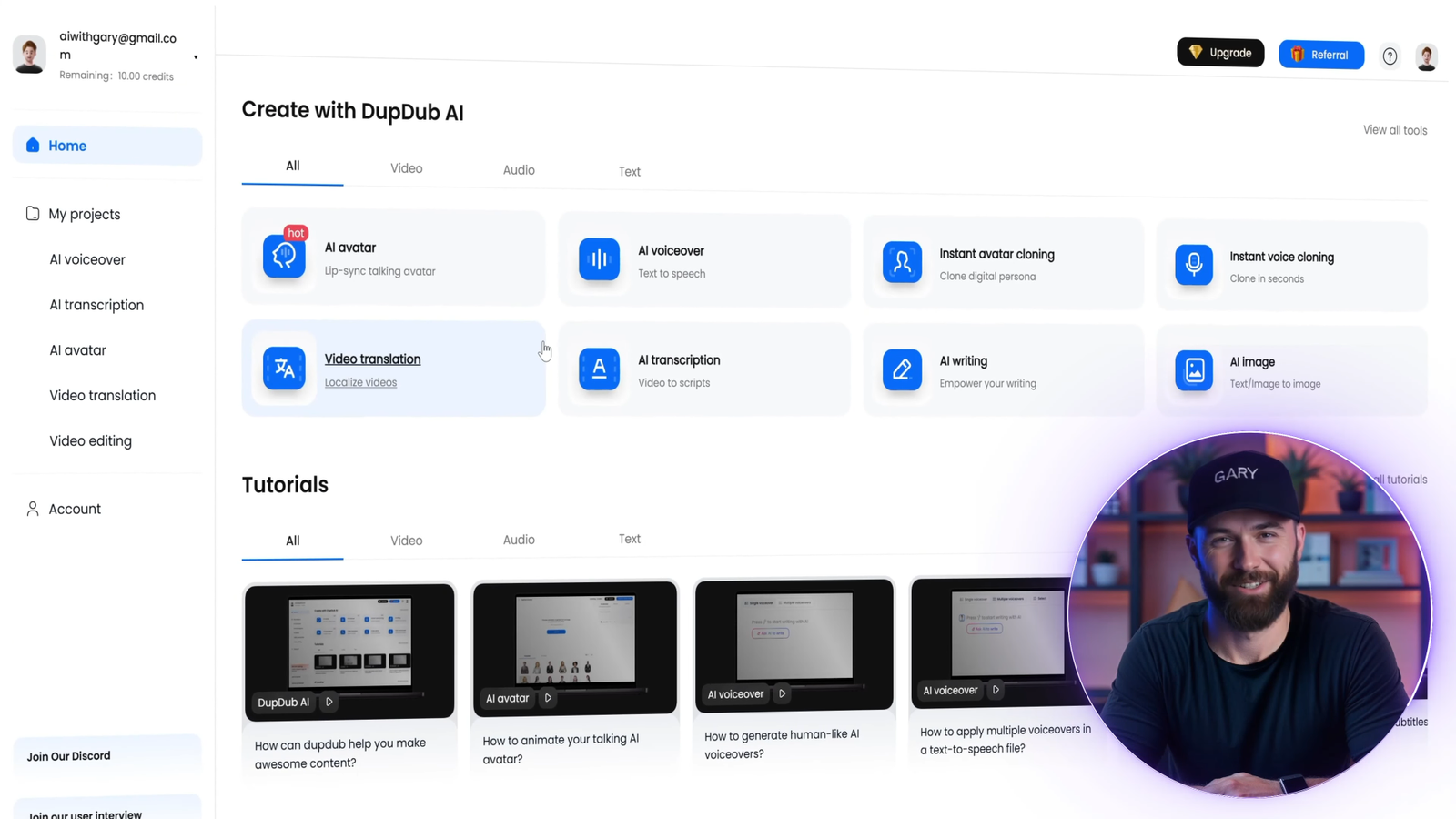Click Join our user interview button
1456x819 pixels.
pyautogui.click(x=107, y=808)
